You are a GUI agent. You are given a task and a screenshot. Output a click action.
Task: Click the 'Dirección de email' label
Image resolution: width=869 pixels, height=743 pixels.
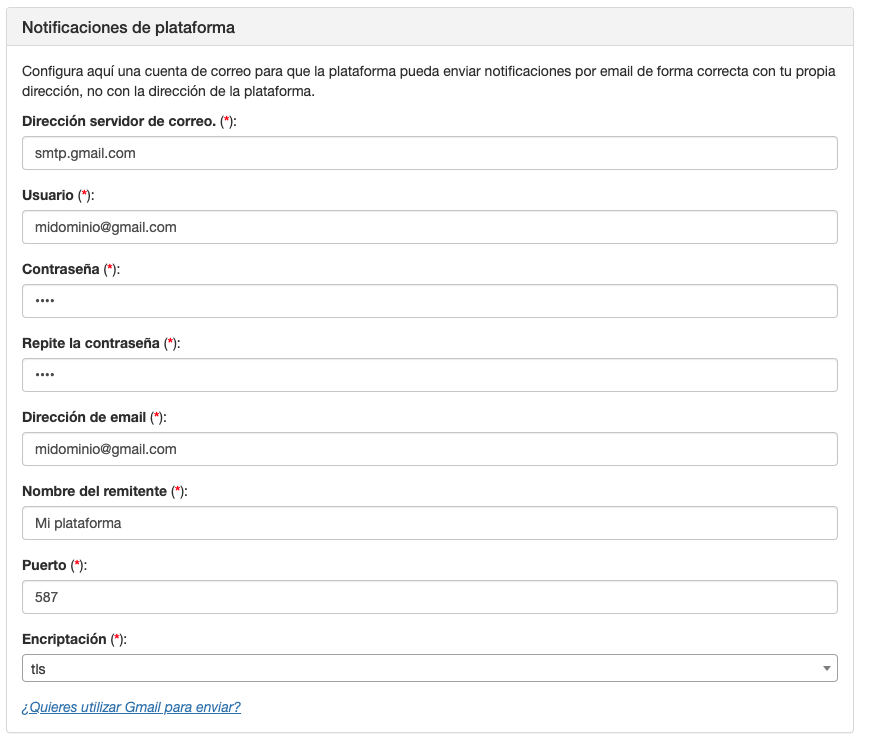84,417
